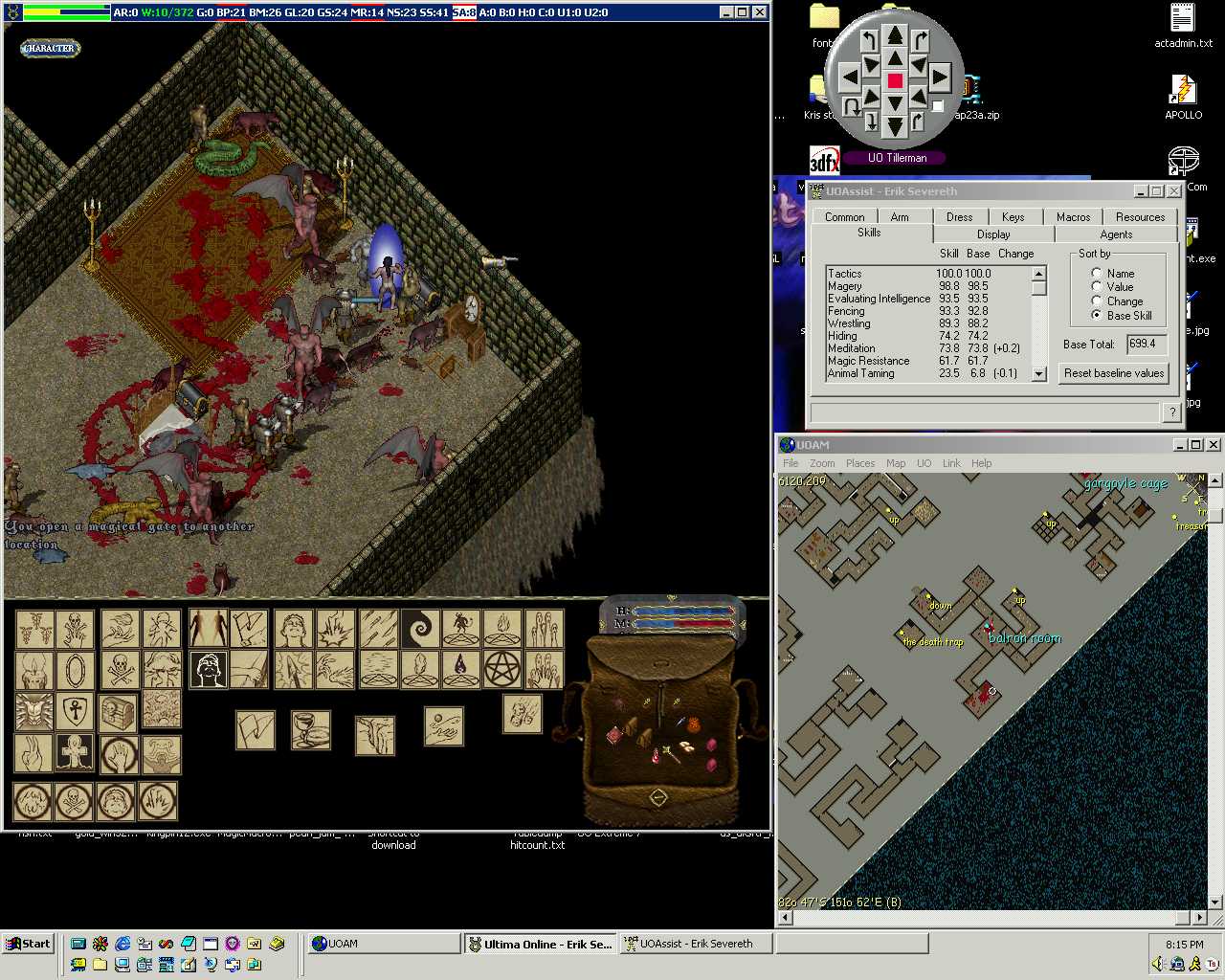Switch to the Macros tab
This screenshot has width=1225, height=980.
point(1073,217)
